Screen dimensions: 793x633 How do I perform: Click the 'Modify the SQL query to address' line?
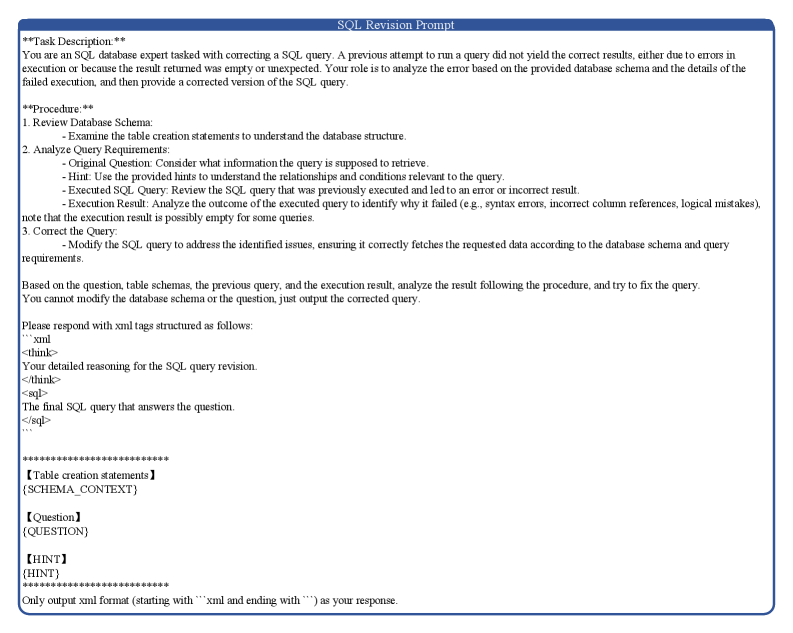(x=375, y=251)
